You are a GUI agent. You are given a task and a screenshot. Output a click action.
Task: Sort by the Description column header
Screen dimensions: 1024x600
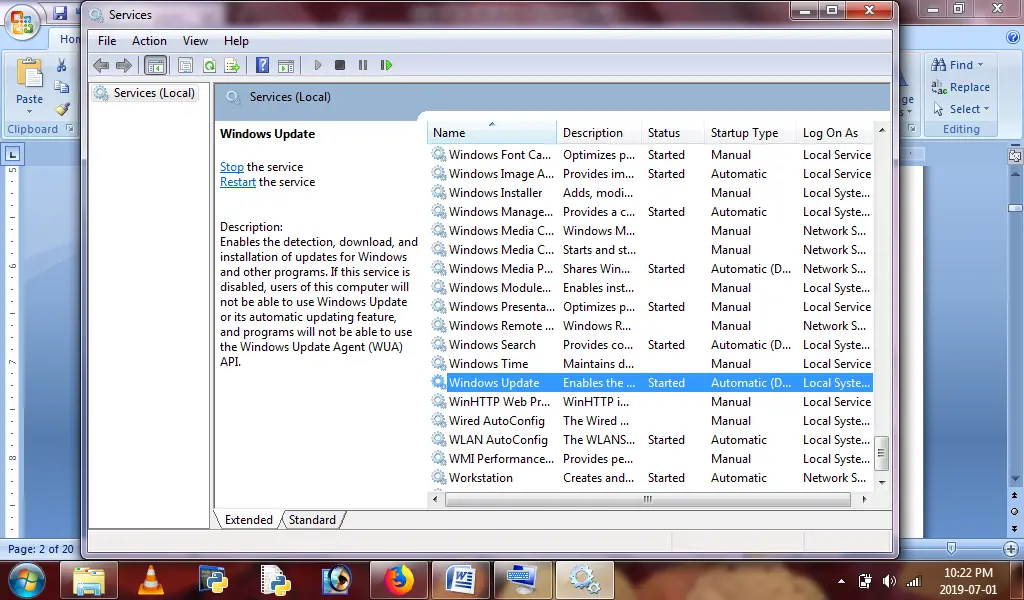click(600, 133)
